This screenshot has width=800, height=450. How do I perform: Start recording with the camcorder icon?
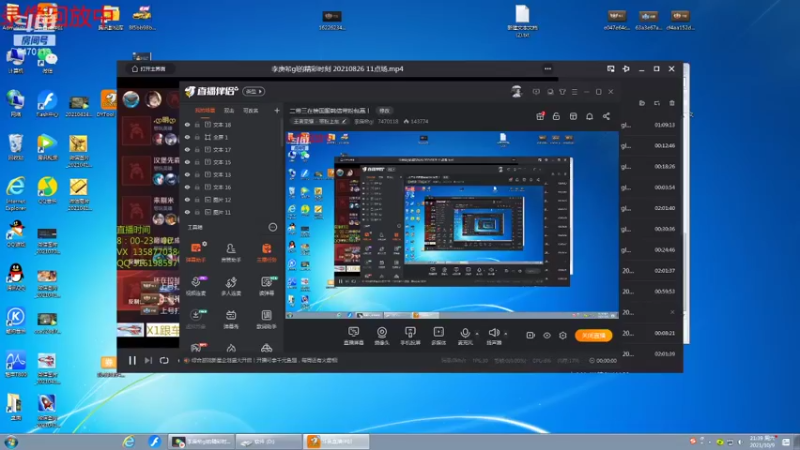coord(531,335)
